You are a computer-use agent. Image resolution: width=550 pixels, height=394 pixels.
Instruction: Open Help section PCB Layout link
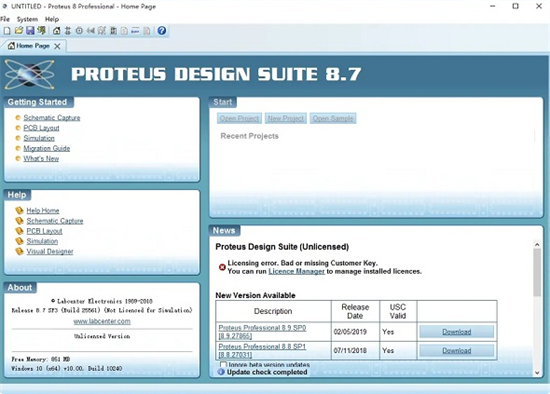coord(45,231)
